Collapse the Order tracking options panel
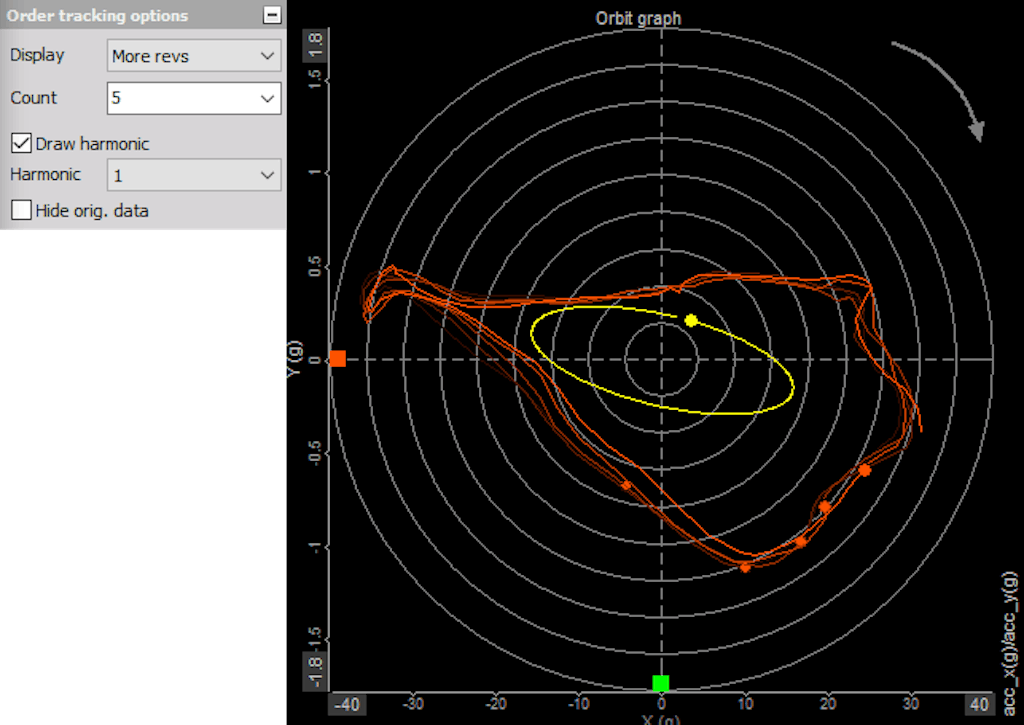Screen dimensions: 1024x725 272,15
